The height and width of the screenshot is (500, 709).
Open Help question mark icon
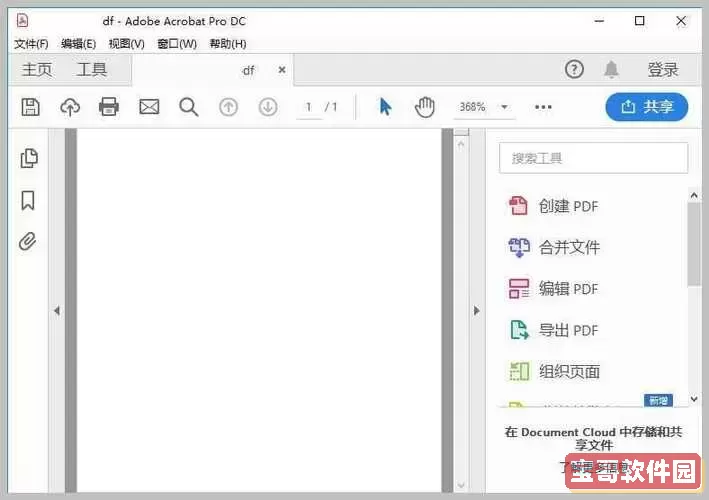574,69
